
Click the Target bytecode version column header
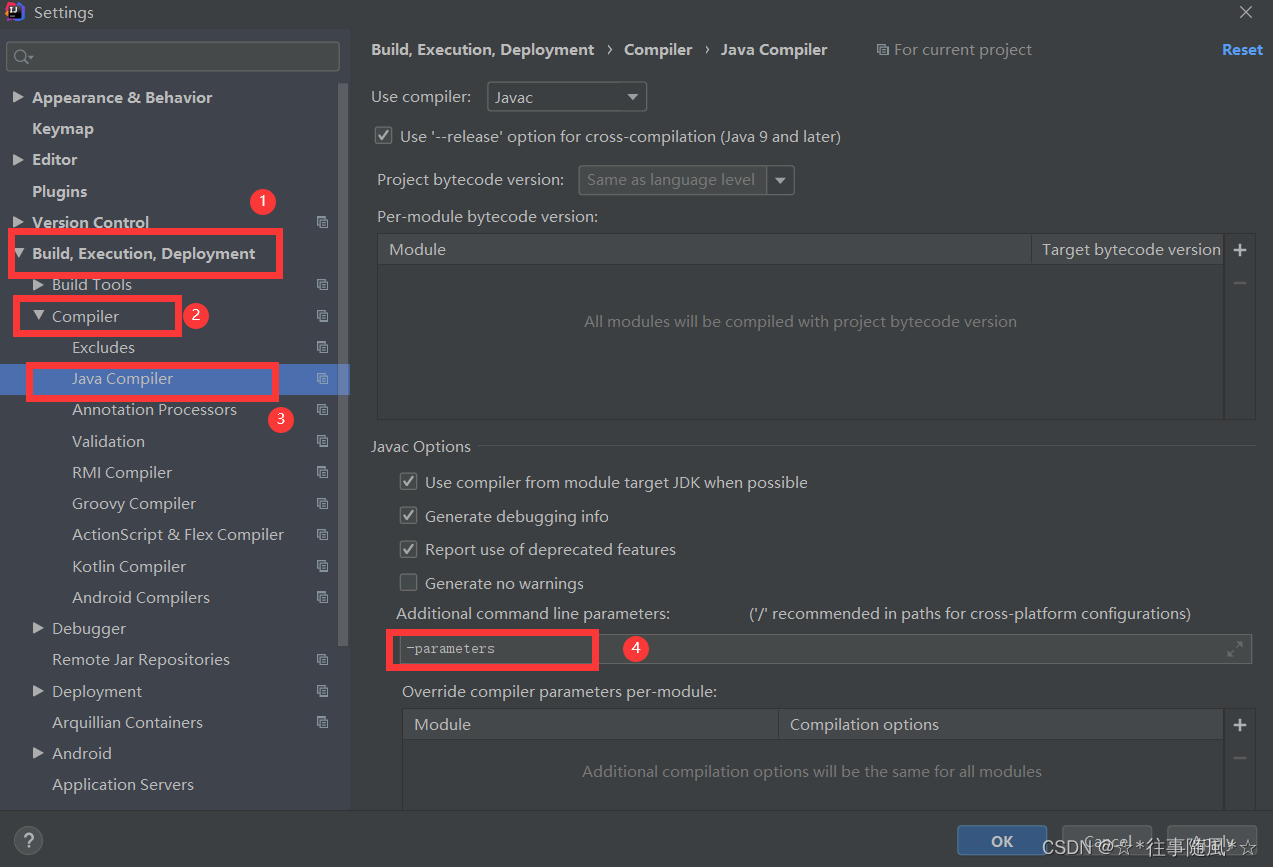(x=1128, y=250)
